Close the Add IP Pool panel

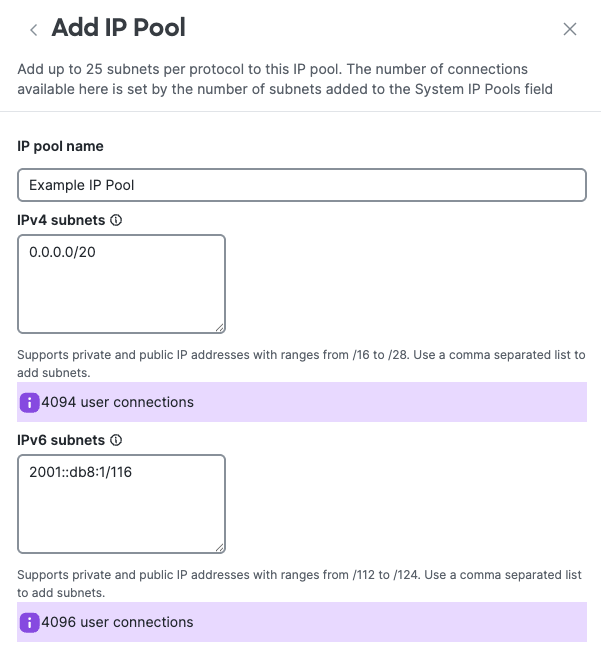tap(570, 29)
